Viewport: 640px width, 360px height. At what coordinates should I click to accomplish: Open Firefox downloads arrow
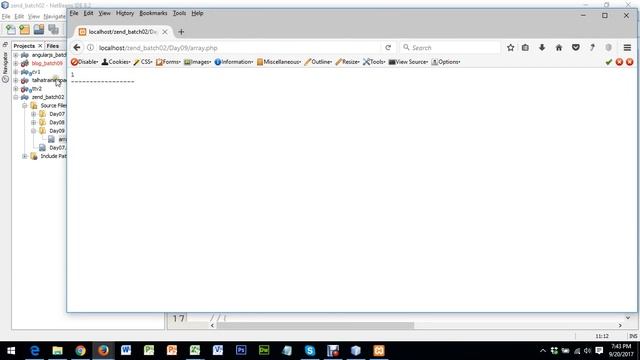[x=542, y=48]
